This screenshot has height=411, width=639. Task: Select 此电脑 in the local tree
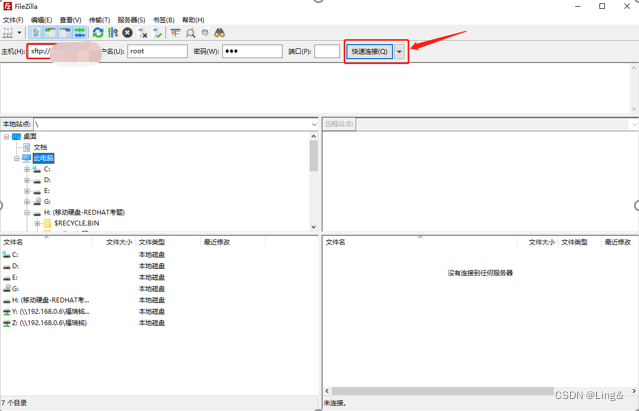point(43,158)
